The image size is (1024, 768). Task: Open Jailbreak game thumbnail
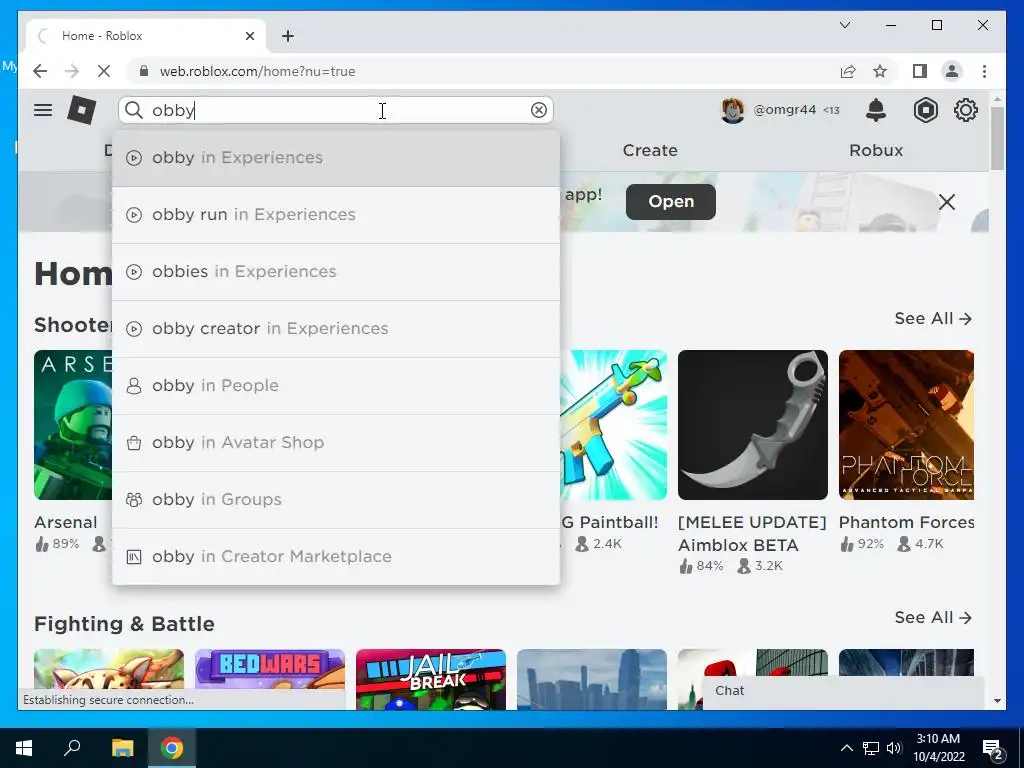pyautogui.click(x=431, y=679)
